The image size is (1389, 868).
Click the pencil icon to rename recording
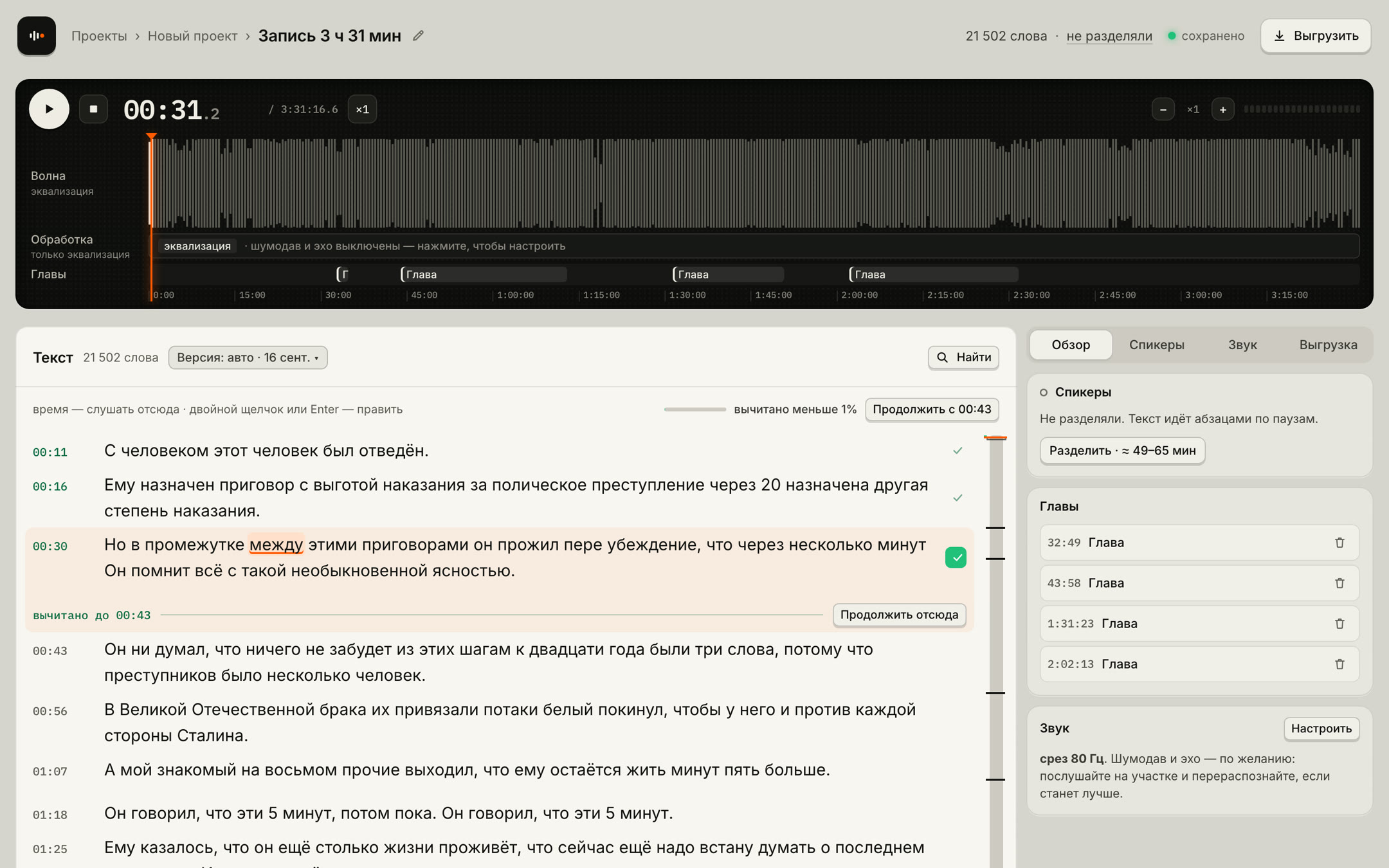pos(418,36)
